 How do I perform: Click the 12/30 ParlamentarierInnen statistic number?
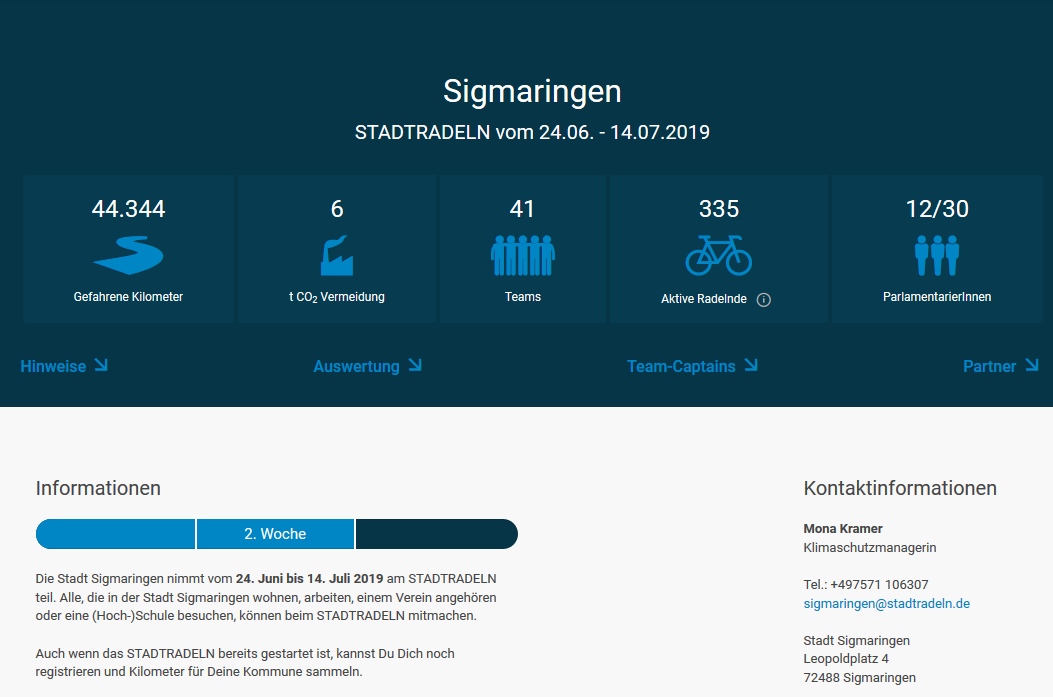click(x=937, y=209)
